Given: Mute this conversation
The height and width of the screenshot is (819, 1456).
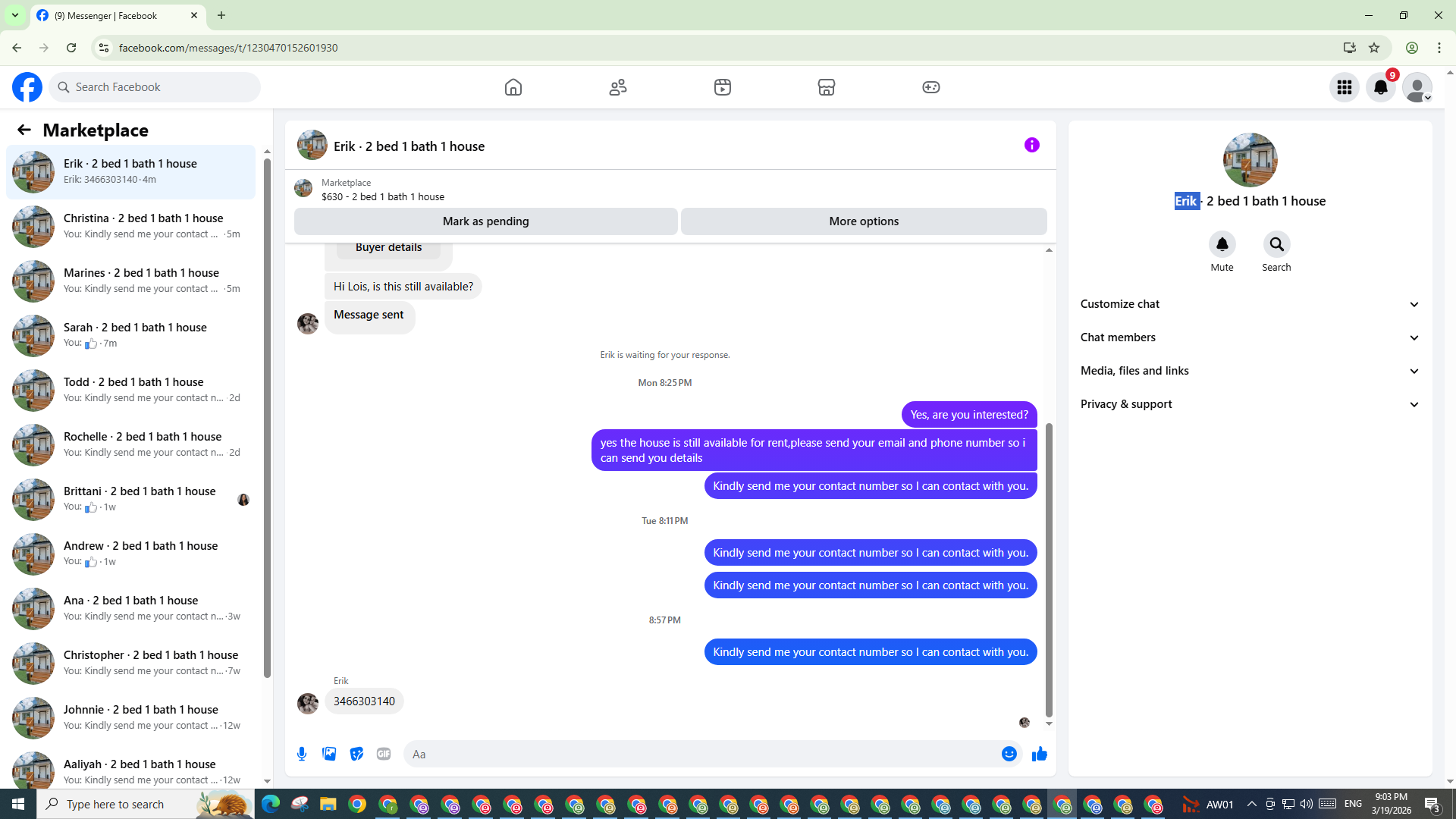Looking at the screenshot, I should [1222, 245].
